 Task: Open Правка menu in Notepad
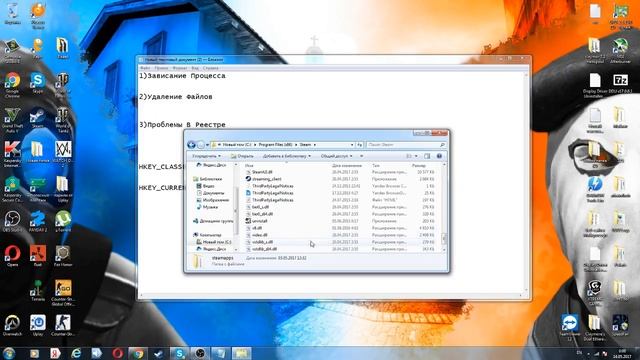coord(161,68)
